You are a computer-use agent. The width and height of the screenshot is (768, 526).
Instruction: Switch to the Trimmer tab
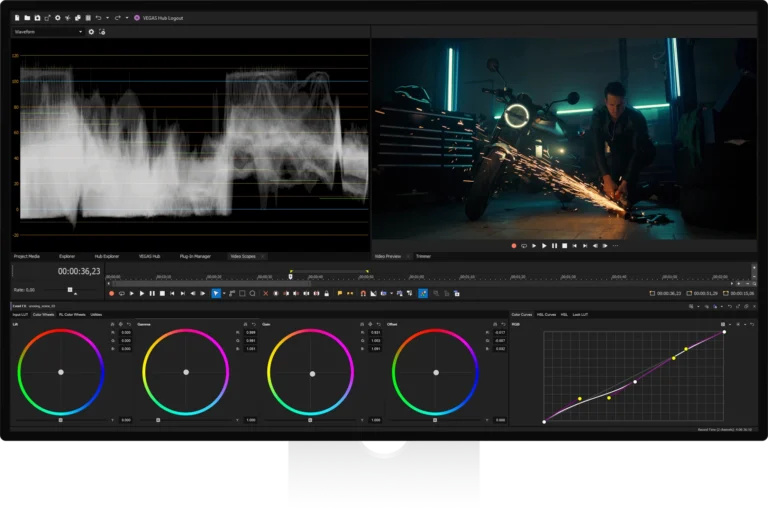423,256
